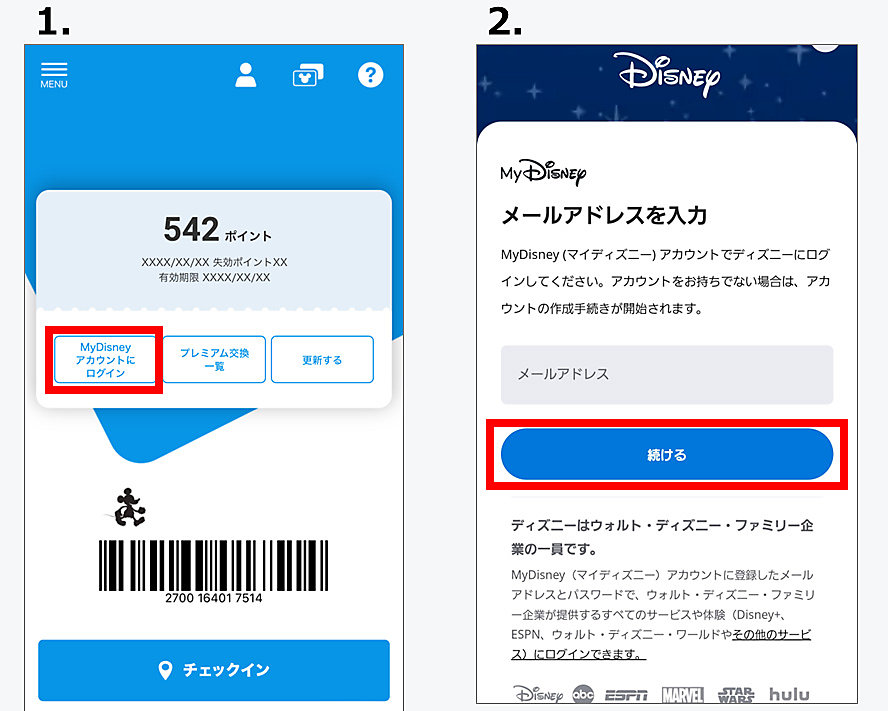This screenshot has height=711, width=888.
Task: Open the MENU hamburger icon
Action: pyautogui.click(x=54, y=75)
